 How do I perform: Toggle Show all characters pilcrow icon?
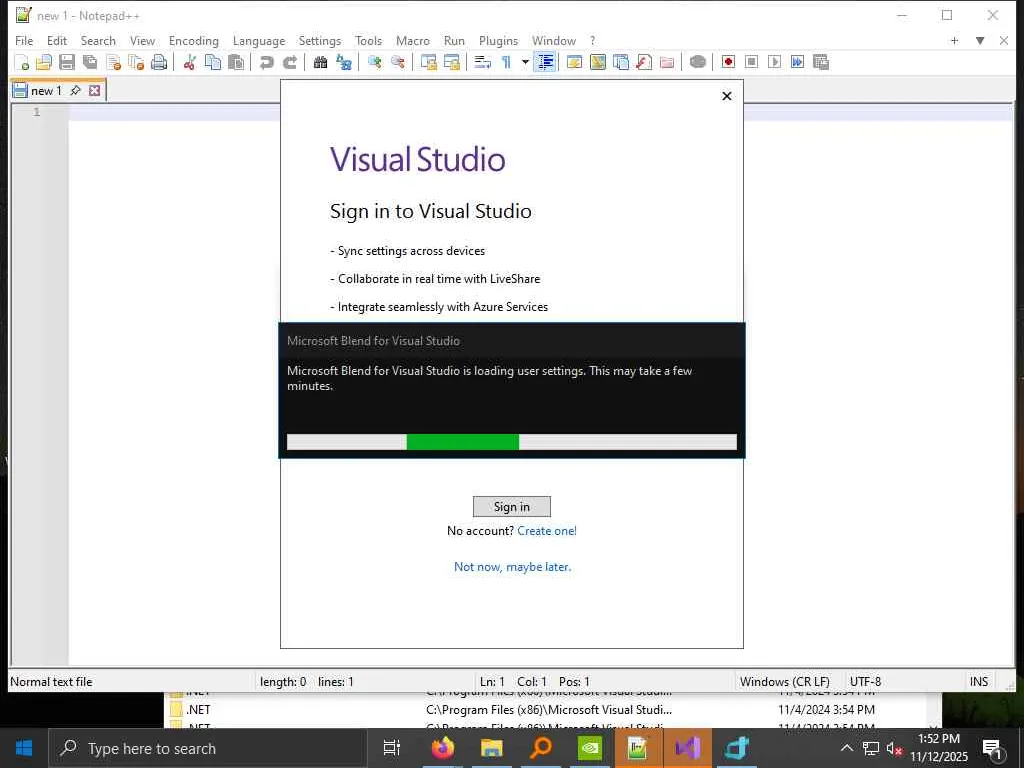(x=506, y=62)
